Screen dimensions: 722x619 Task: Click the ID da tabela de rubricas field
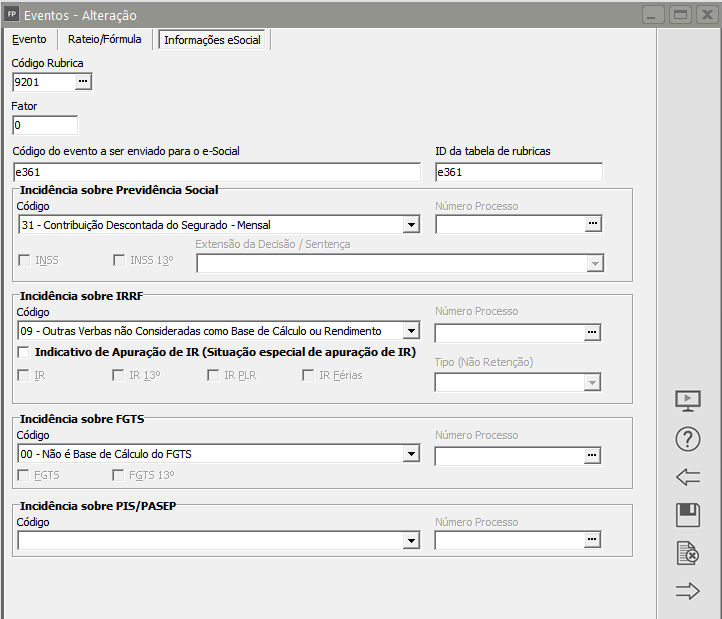pos(518,173)
